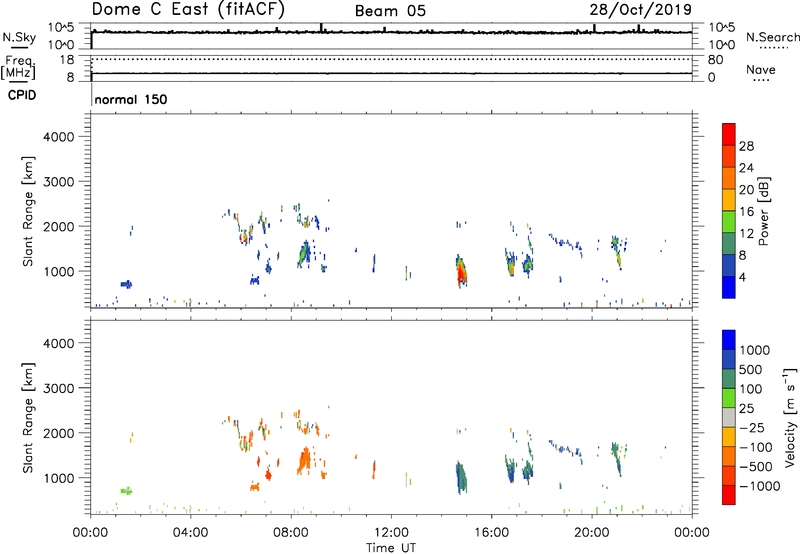Click the 'Nave' legend label

(x=761, y=69)
